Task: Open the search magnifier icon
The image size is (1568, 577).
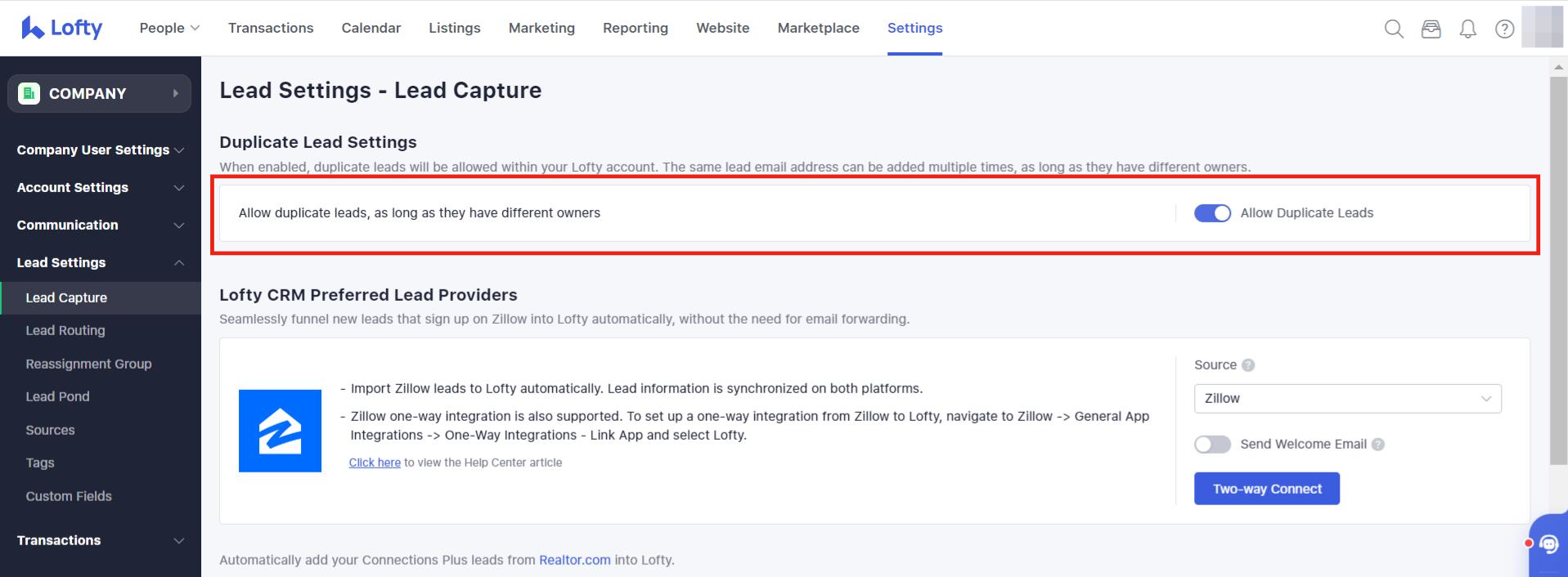Action: [1394, 29]
